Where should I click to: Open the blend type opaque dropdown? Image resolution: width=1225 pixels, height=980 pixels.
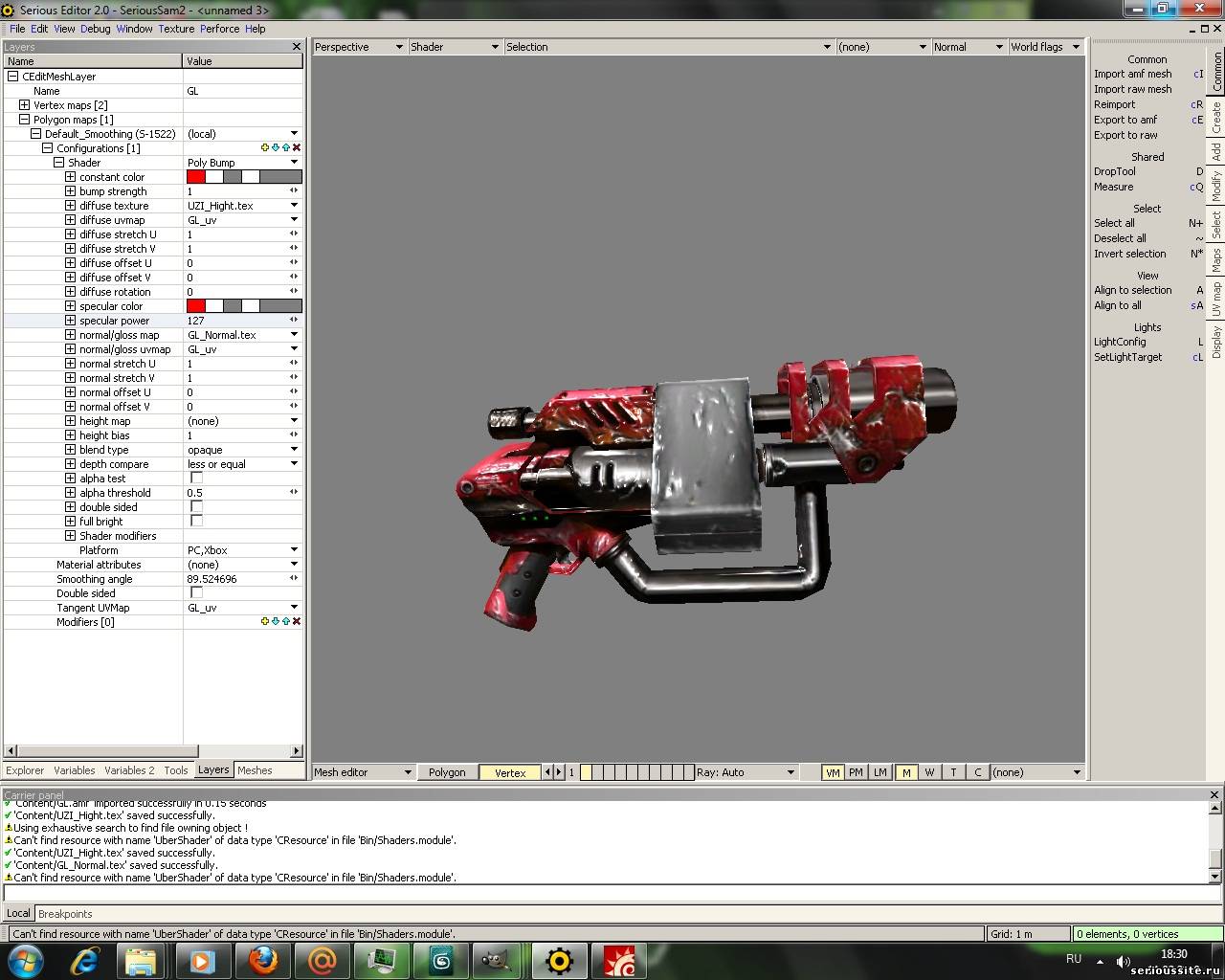tap(243, 450)
